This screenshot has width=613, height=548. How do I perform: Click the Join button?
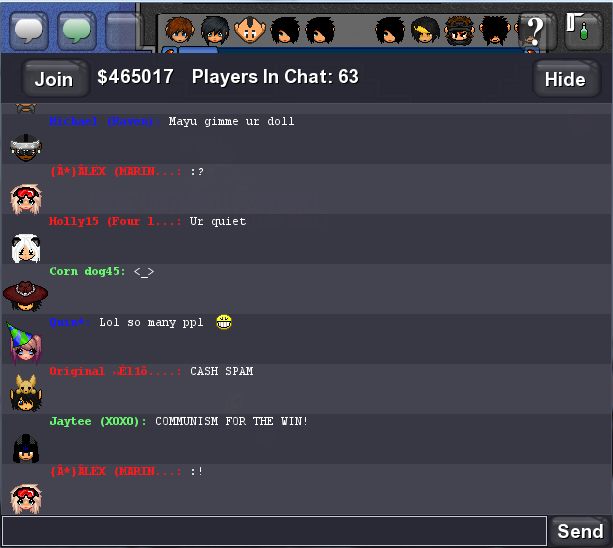54,79
